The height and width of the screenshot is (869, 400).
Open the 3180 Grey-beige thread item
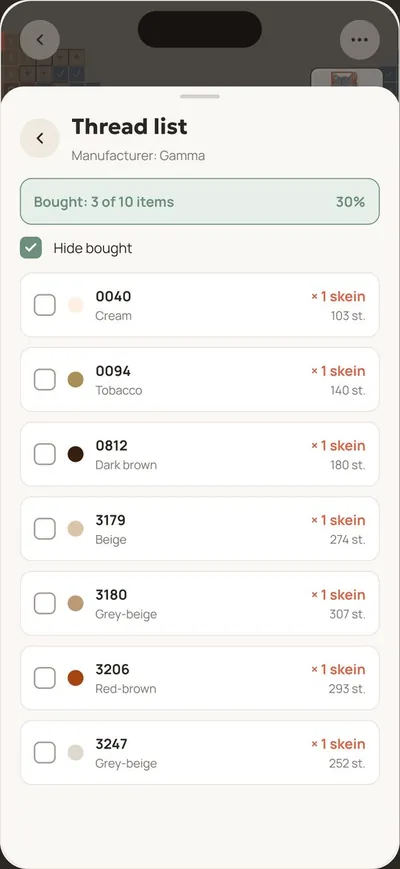[x=200, y=603]
